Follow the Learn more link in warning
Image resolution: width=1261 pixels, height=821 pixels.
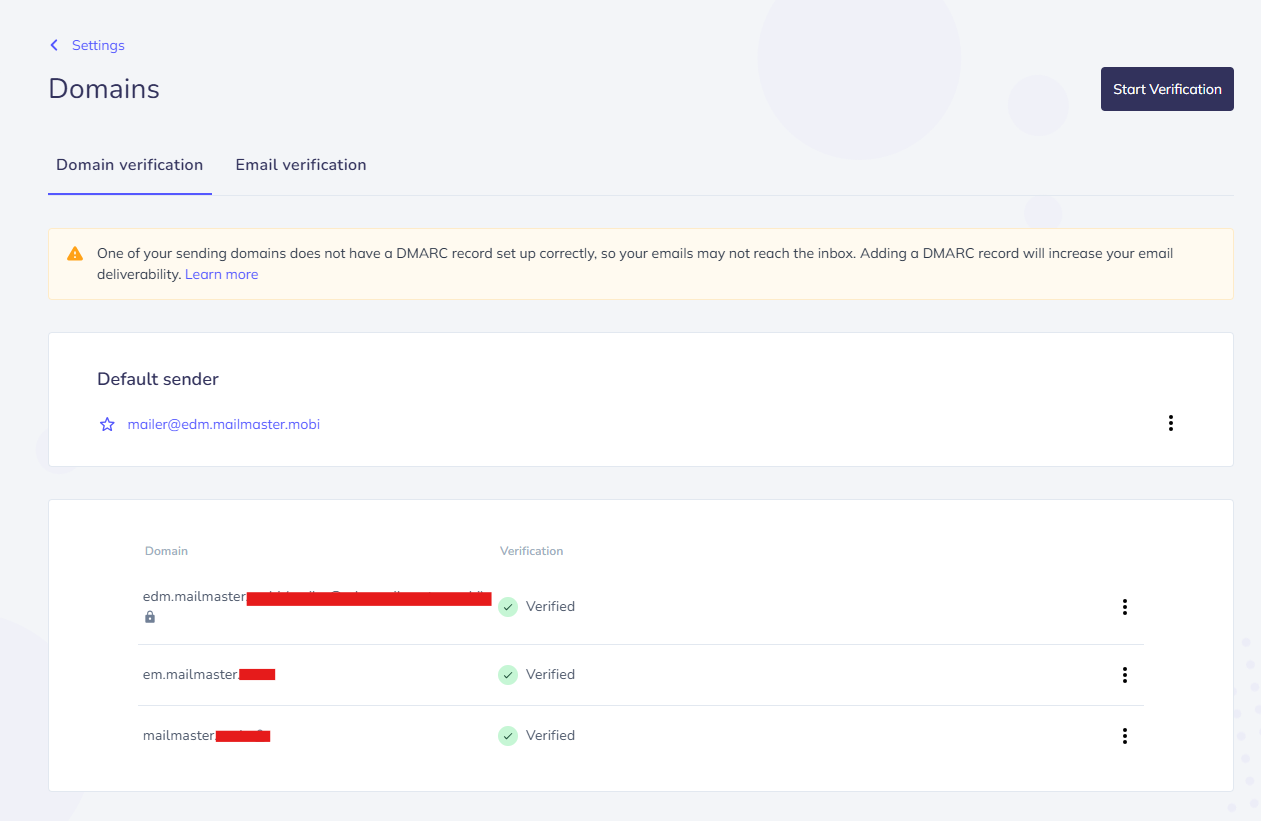pyautogui.click(x=221, y=274)
